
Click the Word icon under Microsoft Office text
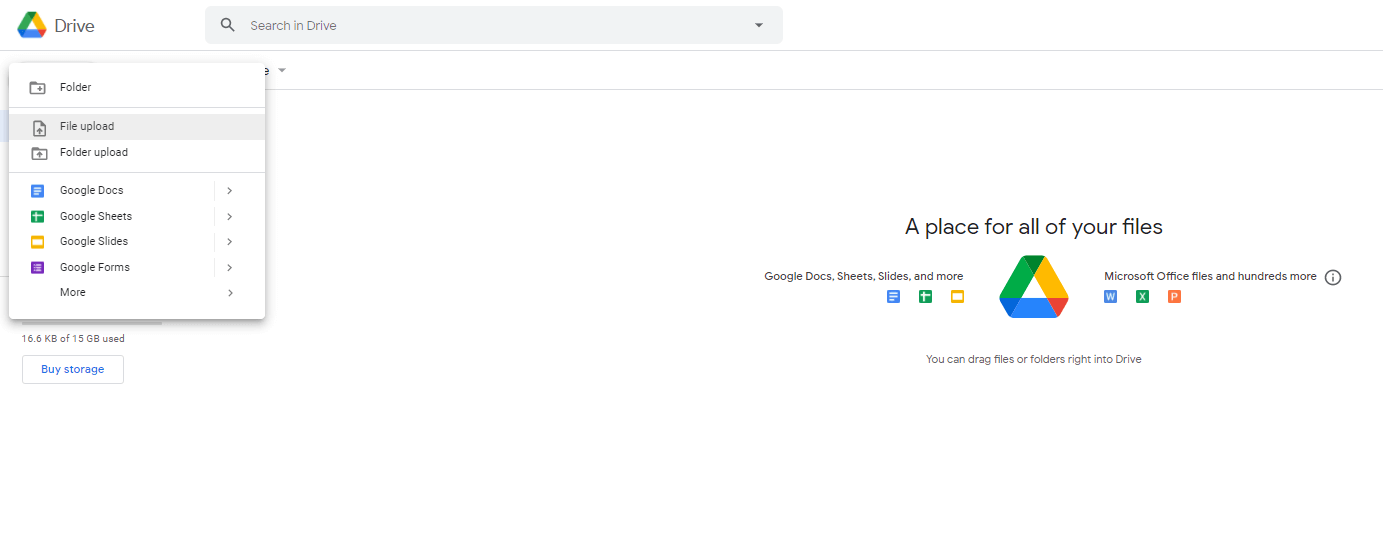point(1110,296)
